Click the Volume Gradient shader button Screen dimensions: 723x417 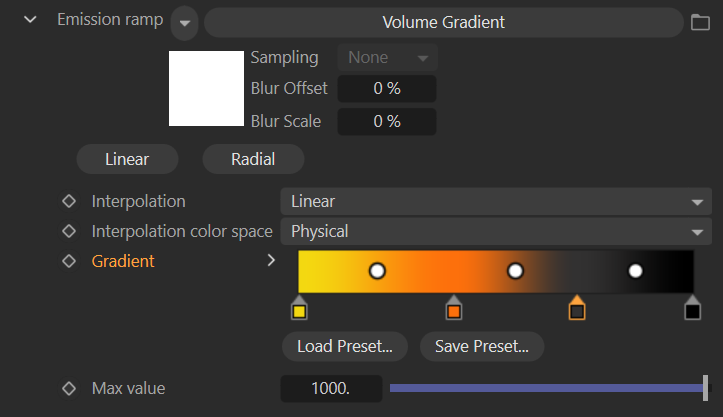pyautogui.click(x=443, y=22)
